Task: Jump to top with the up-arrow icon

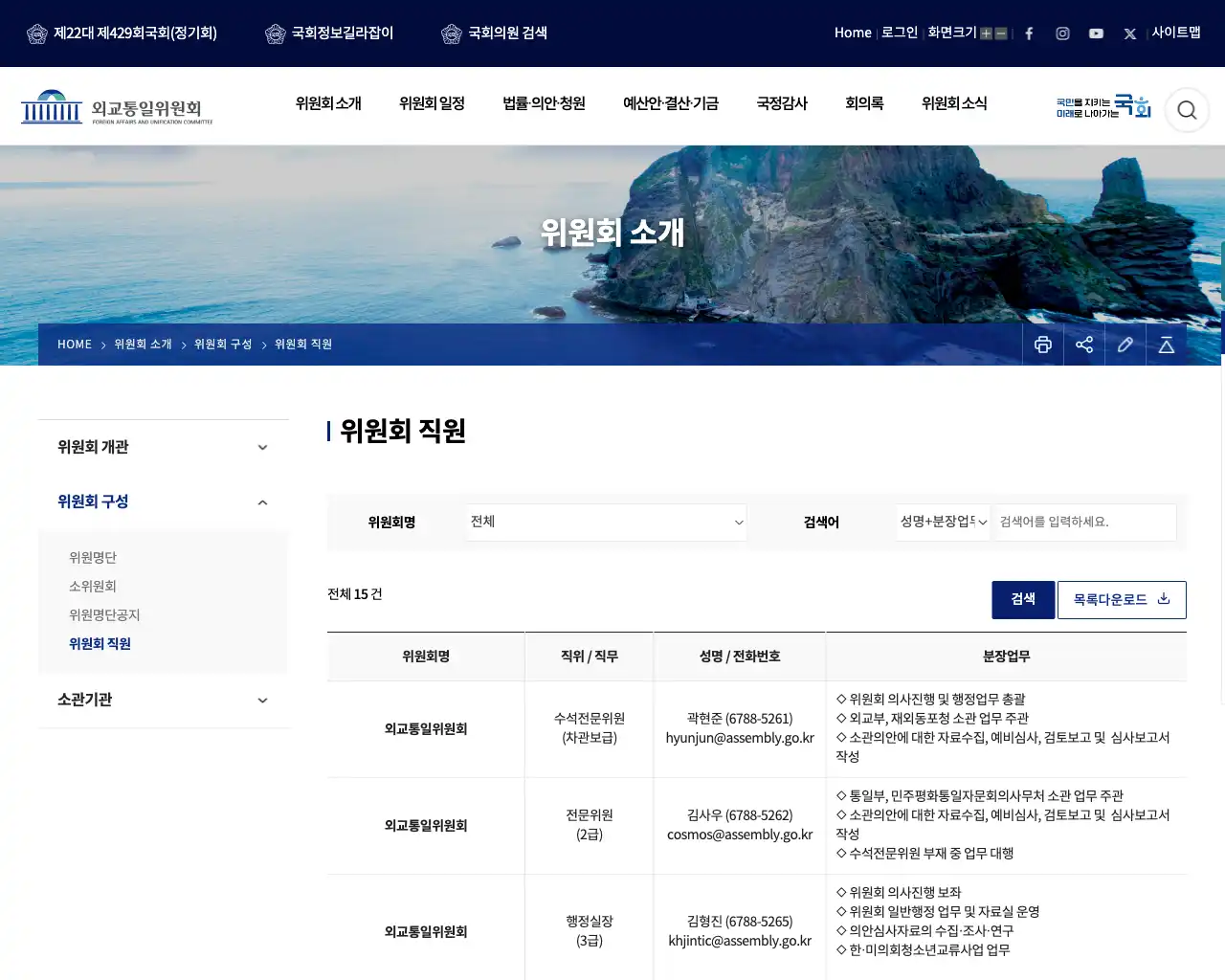Action: tap(1167, 345)
